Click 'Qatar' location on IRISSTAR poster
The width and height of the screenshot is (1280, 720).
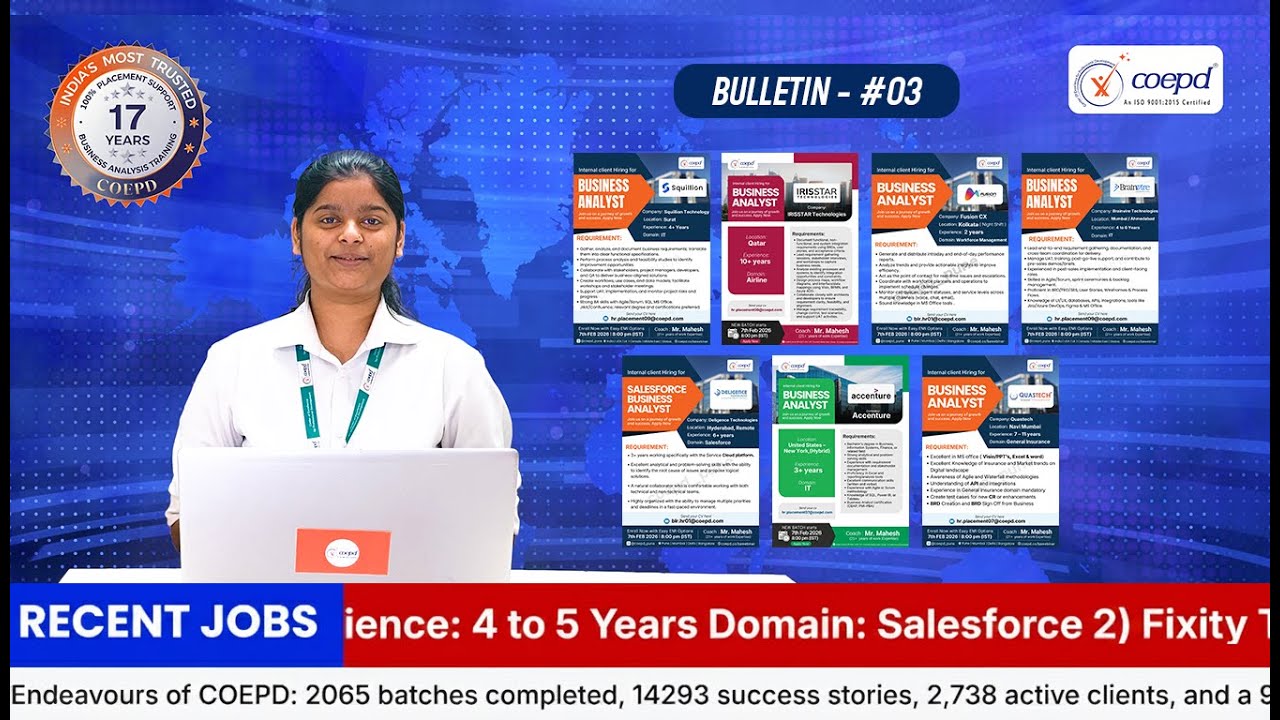point(756,242)
